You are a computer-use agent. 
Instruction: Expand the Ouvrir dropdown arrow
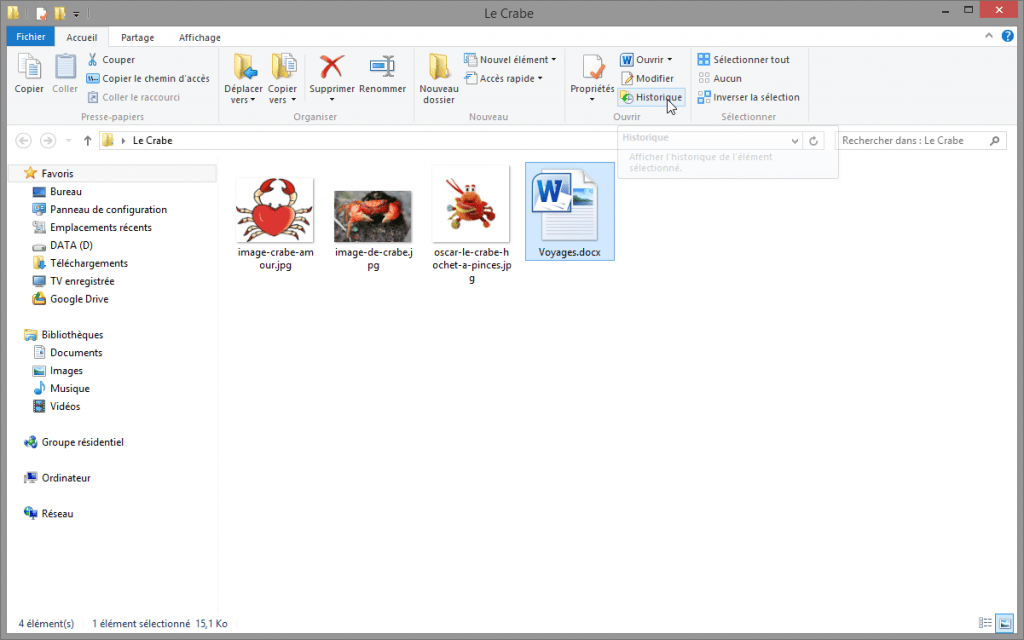point(669,59)
